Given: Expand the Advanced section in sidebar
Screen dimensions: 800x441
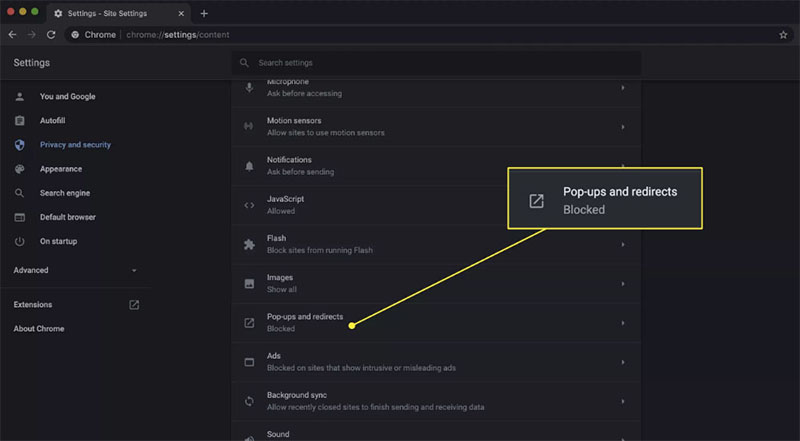Looking at the screenshot, I should tap(134, 270).
